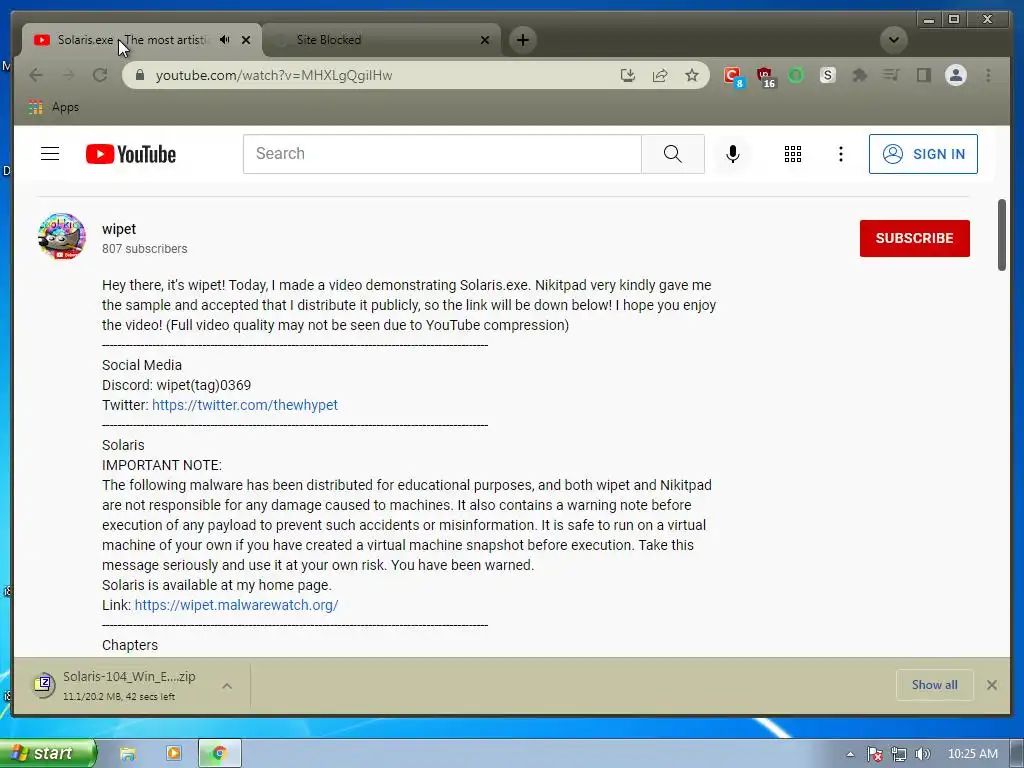Open the uBlock extension showing 16
The image size is (1024, 768).
765,76
